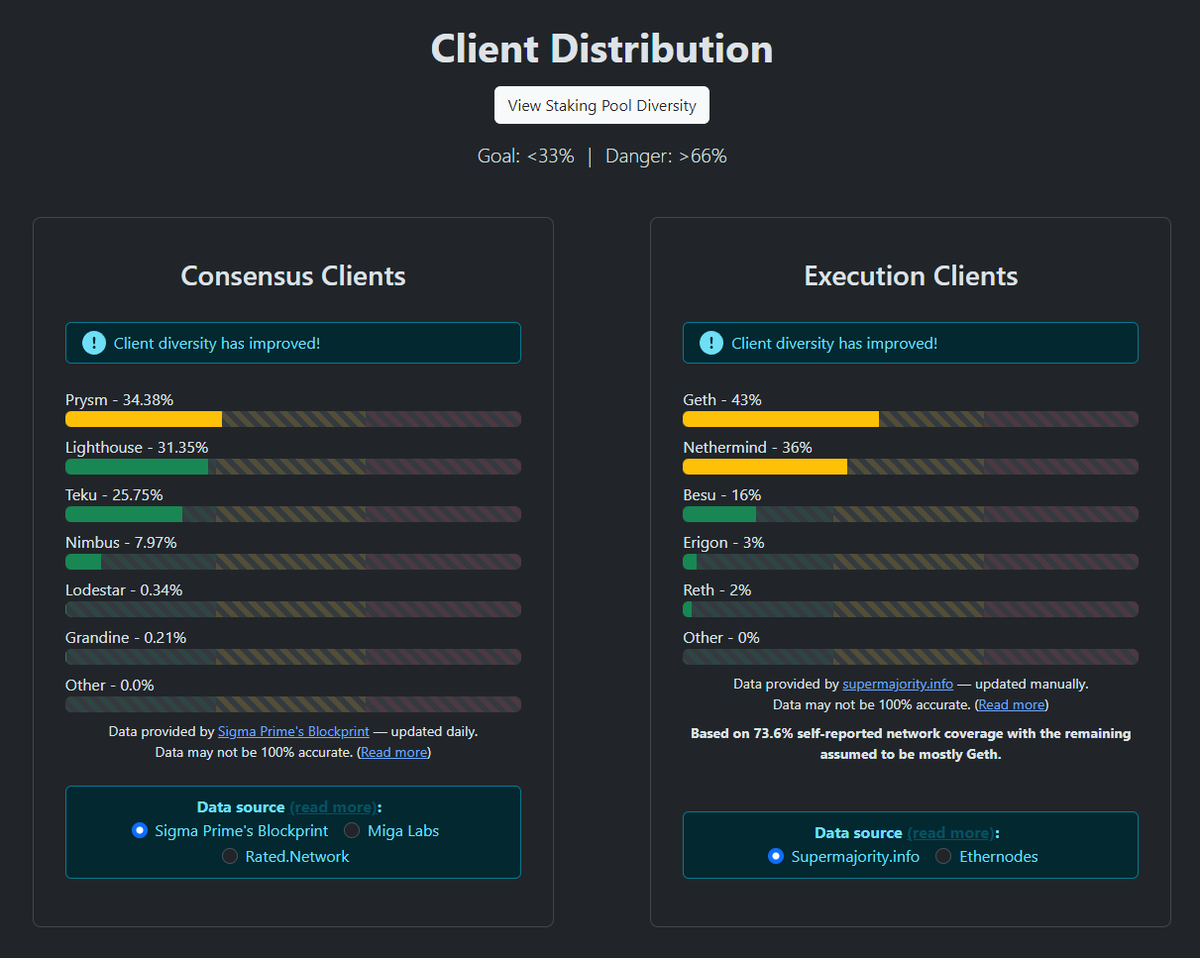The image size is (1200, 958).
Task: Open Read more link under Execution Clients data
Action: pos(1012,704)
